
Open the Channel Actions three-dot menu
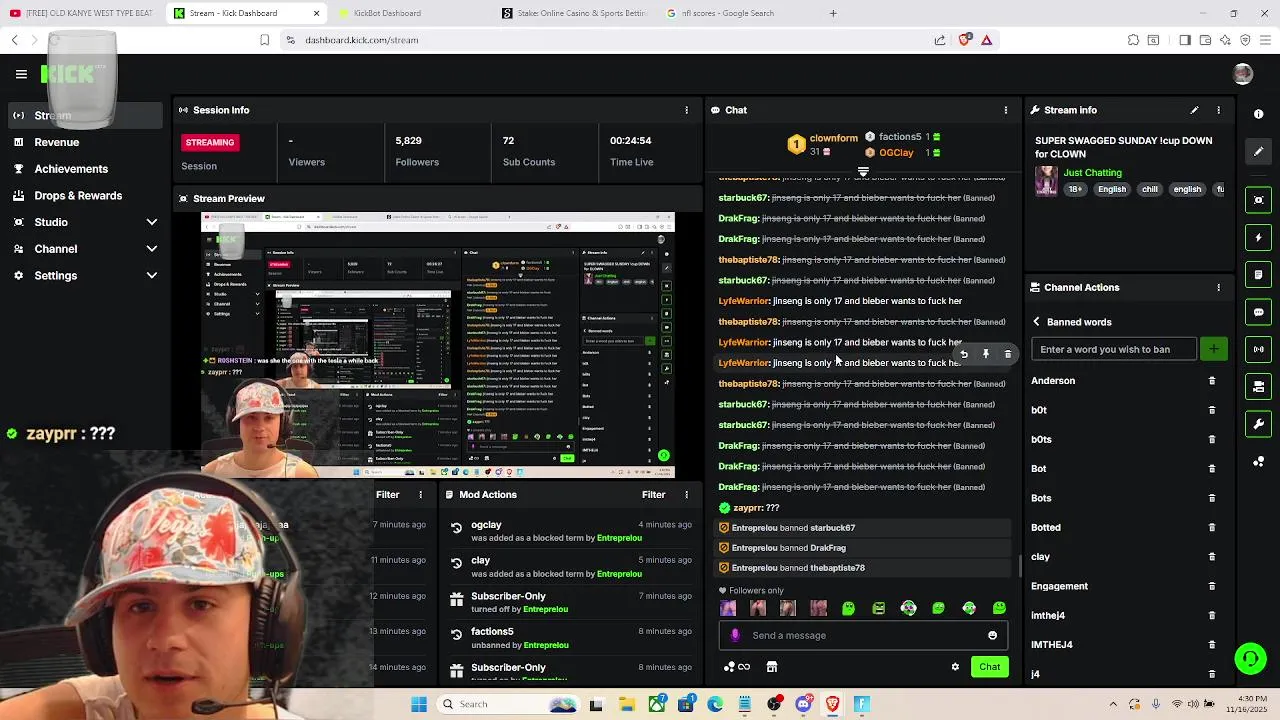[1218, 287]
